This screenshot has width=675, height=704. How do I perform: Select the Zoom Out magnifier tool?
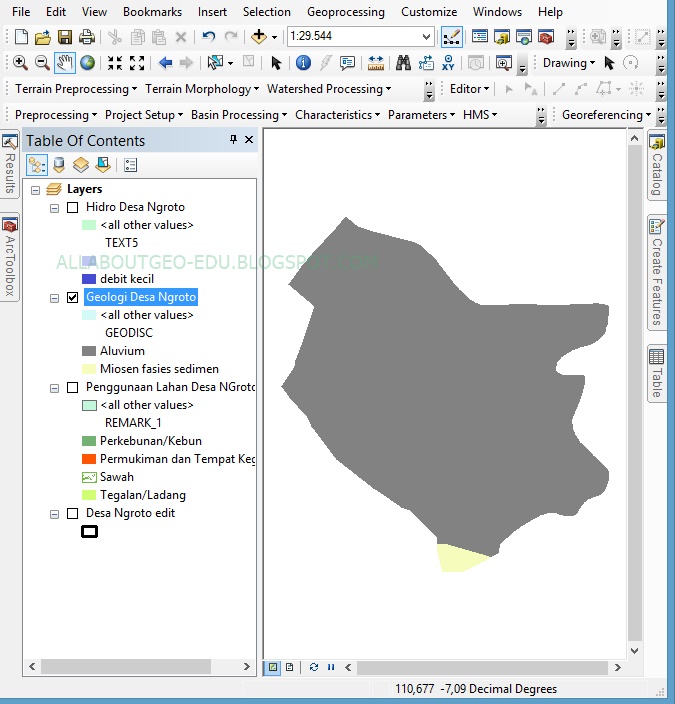(42, 63)
